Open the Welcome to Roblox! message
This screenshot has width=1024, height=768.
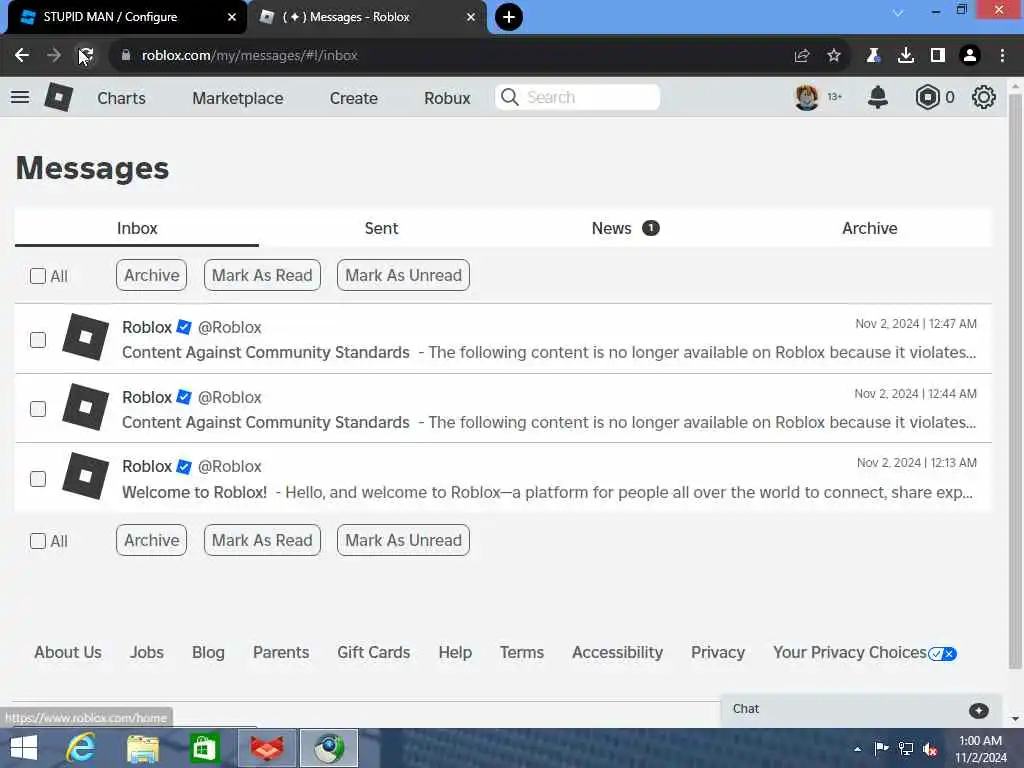pos(503,478)
